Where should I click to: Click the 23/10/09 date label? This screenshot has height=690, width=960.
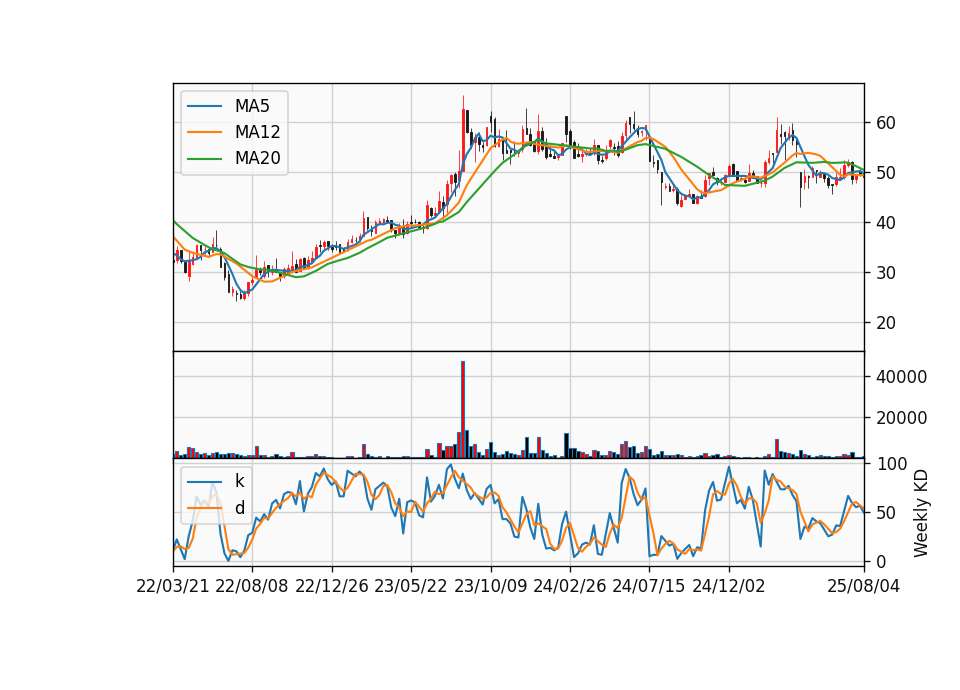[x=490, y=586]
